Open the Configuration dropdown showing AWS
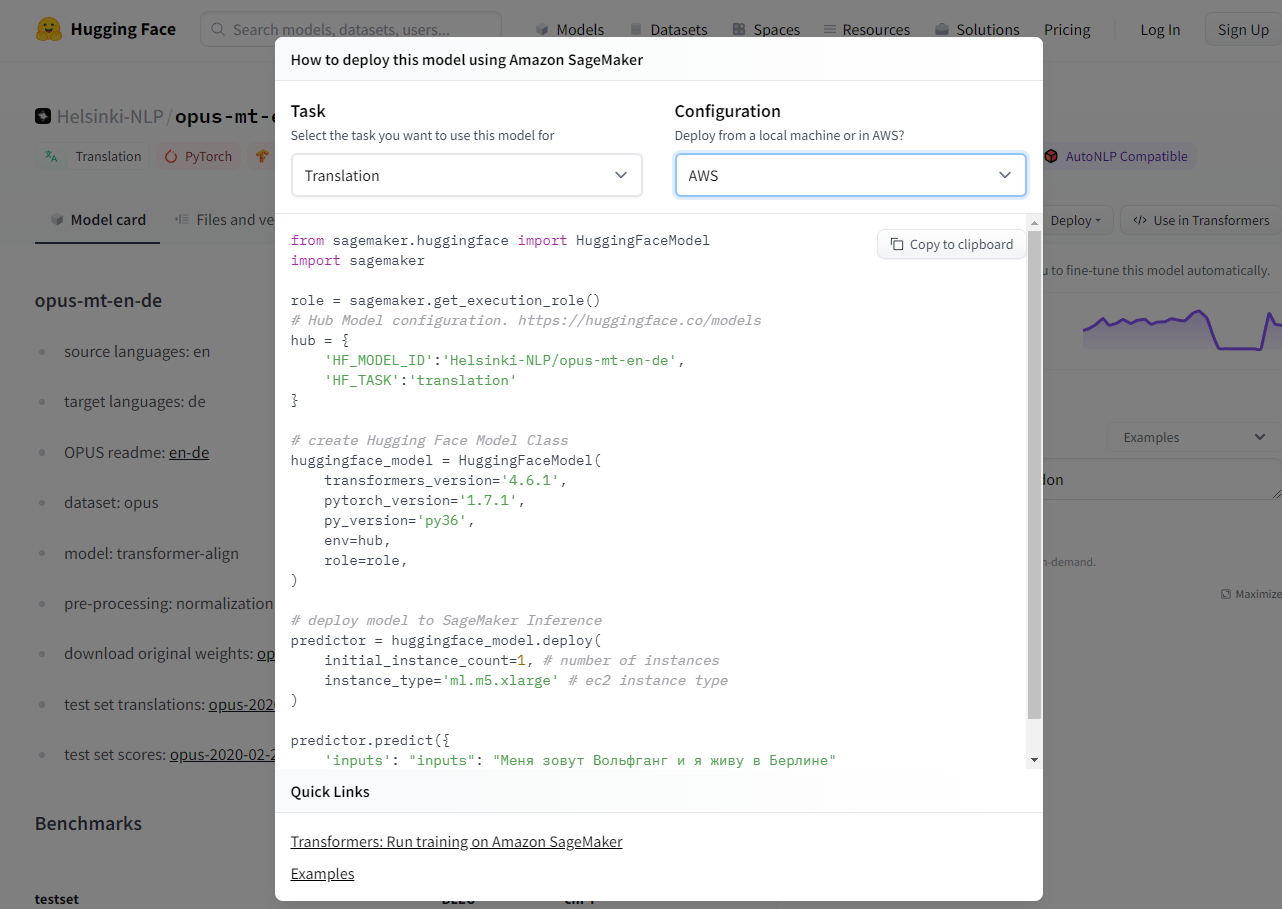This screenshot has width=1282, height=909. point(851,175)
